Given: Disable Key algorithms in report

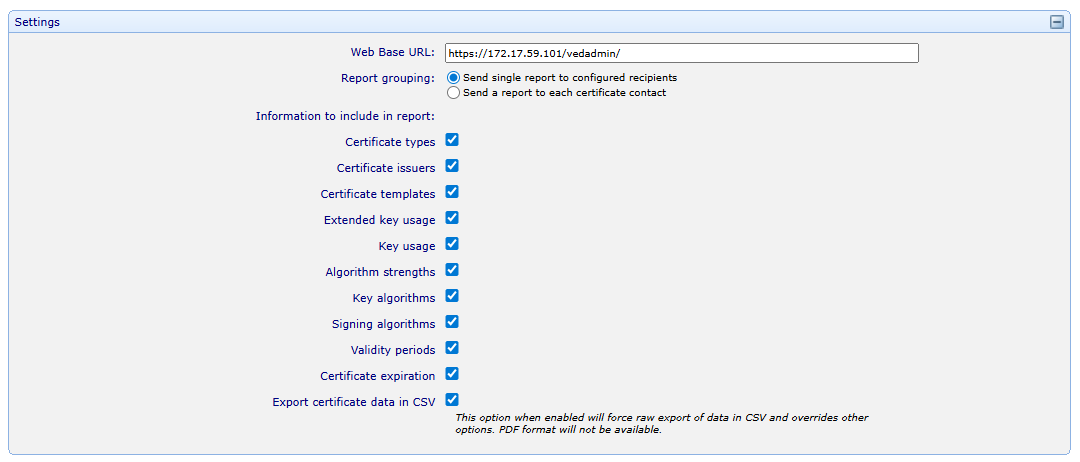Looking at the screenshot, I should [452, 297].
